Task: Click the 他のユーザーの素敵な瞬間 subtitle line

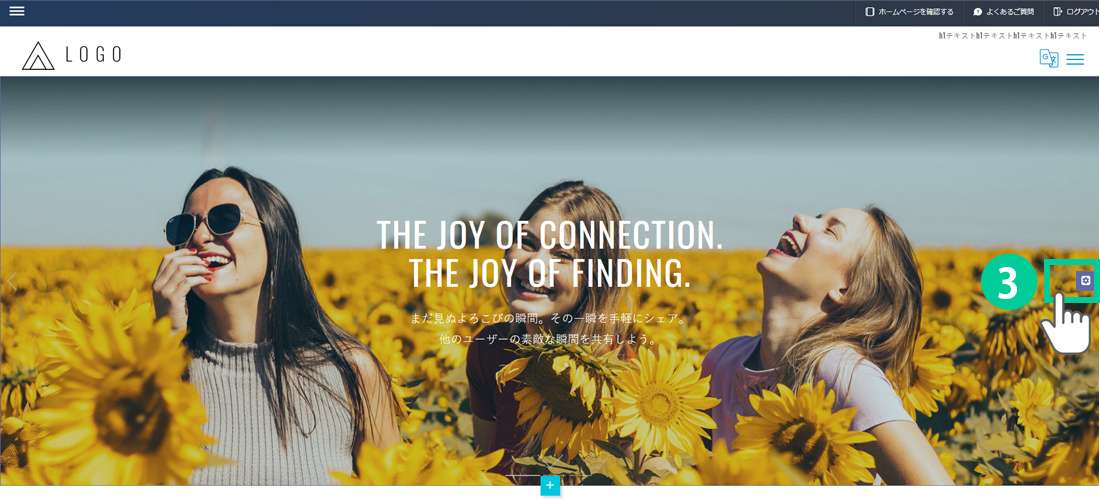Action: coord(550,340)
